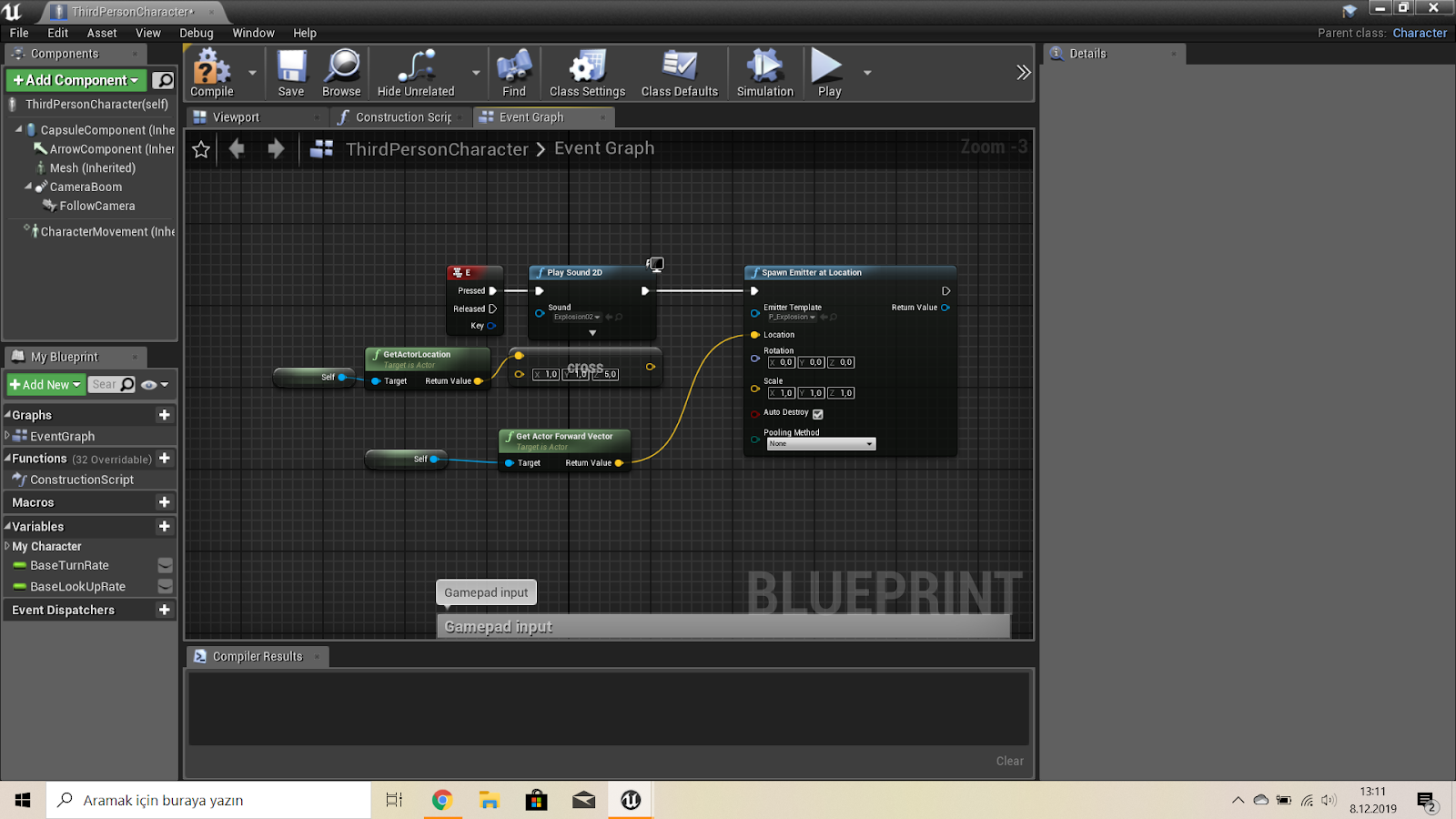Open Emitter Template dropdown P_Explosion

click(790, 318)
